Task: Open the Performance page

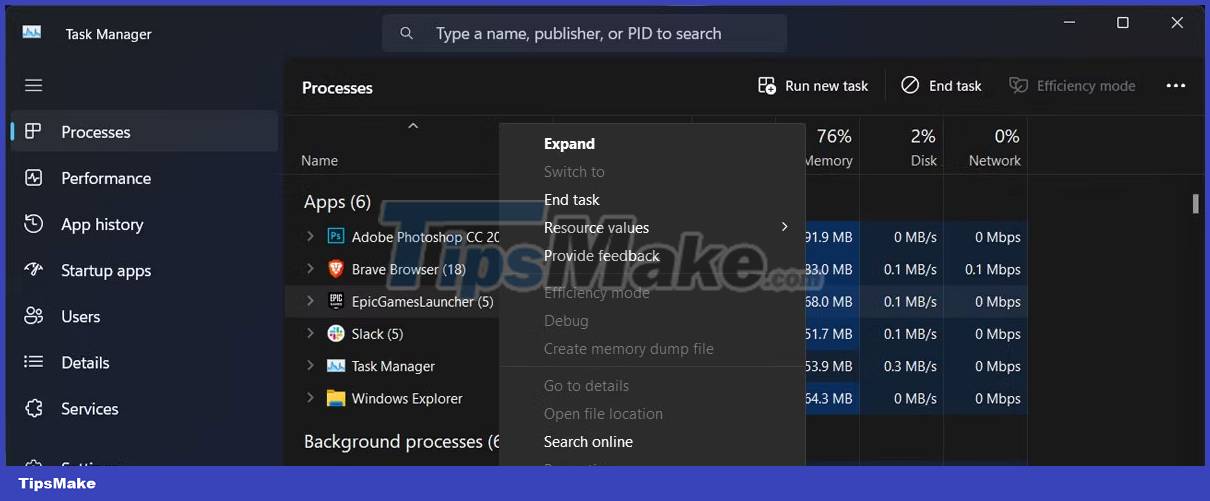Action: 145,178
